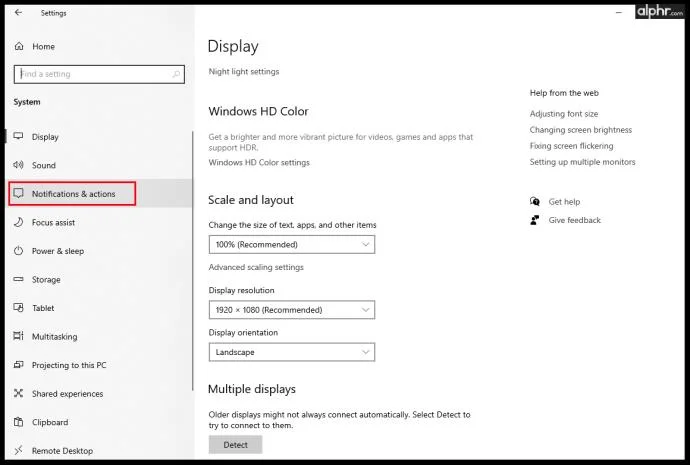690x465 pixels.
Task: Open Remote Desktop settings
Action: click(62, 451)
